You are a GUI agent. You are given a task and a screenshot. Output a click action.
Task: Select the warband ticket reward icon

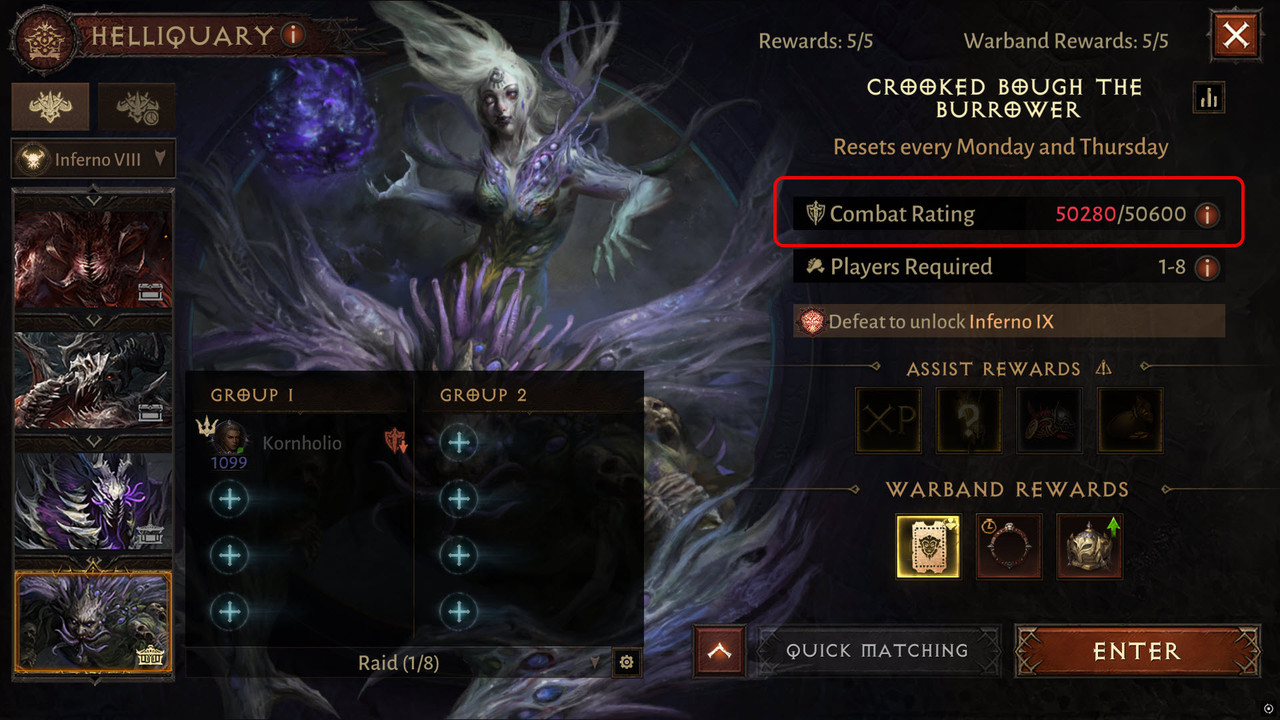tap(928, 546)
